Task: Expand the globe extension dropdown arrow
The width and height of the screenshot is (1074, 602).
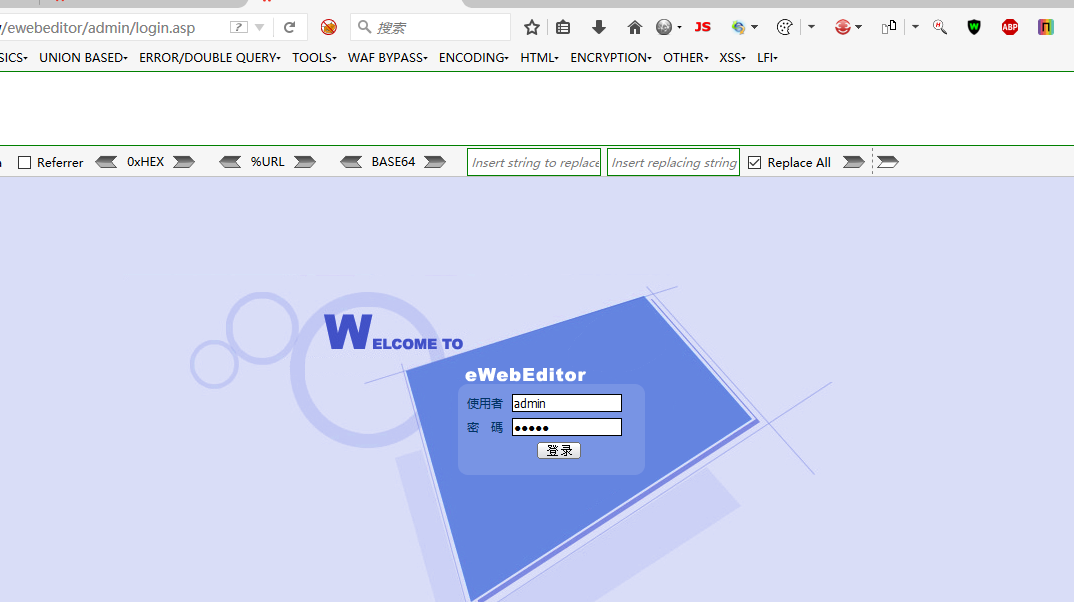Action: pyautogui.click(x=679, y=27)
